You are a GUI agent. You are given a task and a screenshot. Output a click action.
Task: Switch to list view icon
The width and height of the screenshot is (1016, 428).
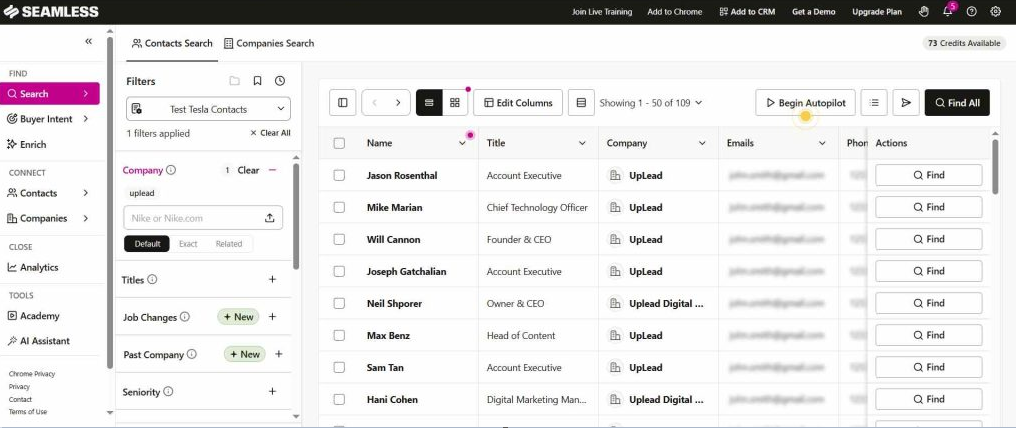(429, 102)
